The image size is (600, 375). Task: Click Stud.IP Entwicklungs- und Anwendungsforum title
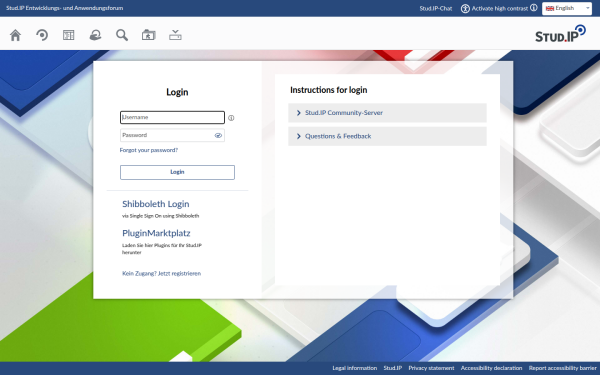(x=64, y=8)
